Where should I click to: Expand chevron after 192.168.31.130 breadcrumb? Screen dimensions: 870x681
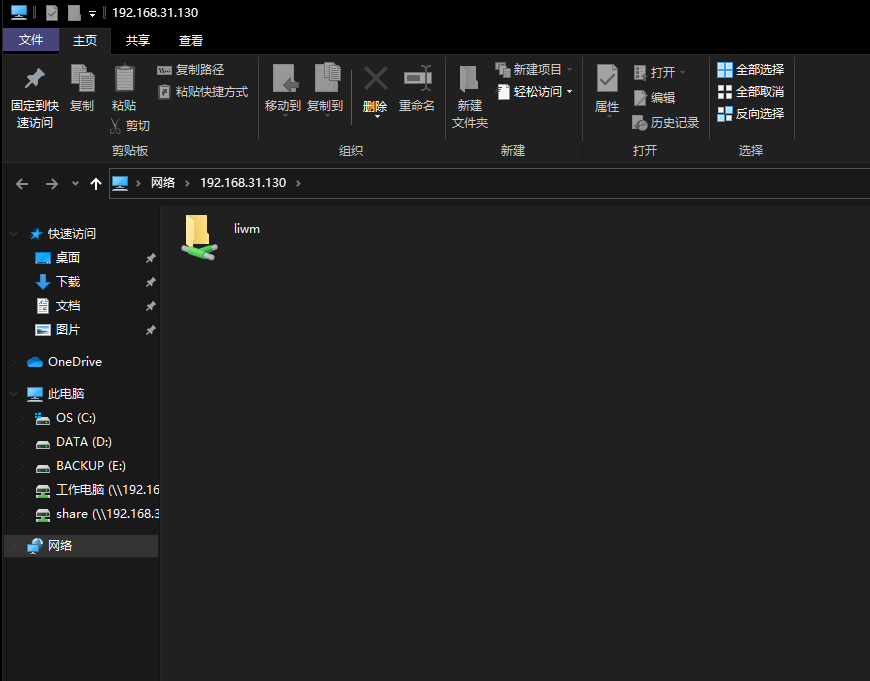(299, 184)
